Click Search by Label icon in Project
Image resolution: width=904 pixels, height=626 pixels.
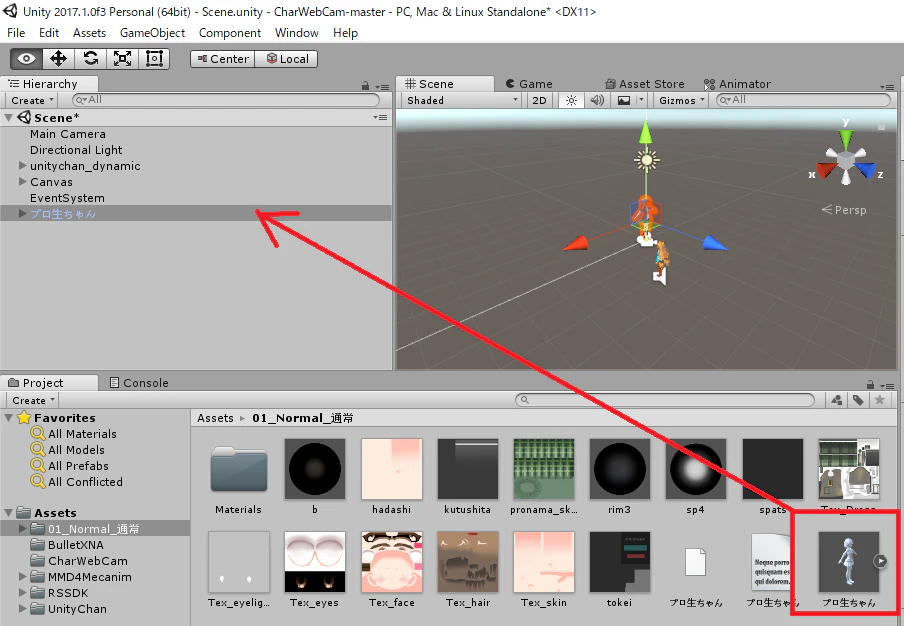(858, 400)
